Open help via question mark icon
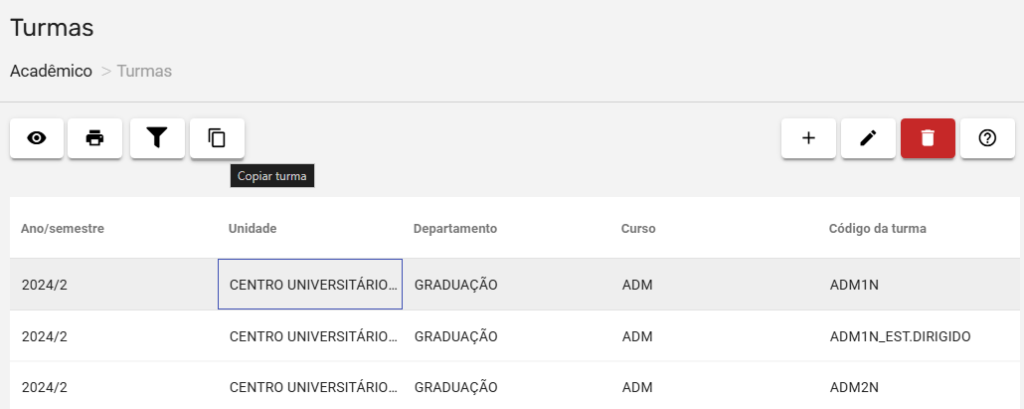This screenshot has height=409, width=1024. click(987, 139)
